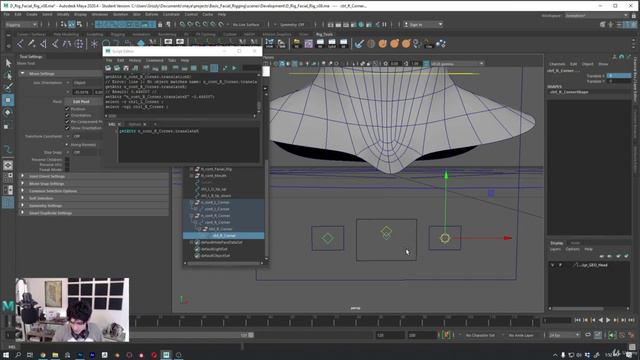Viewport: 640px width, 360px height.
Task: Click single-pane layout icon under toolbox
Action: click(8, 165)
